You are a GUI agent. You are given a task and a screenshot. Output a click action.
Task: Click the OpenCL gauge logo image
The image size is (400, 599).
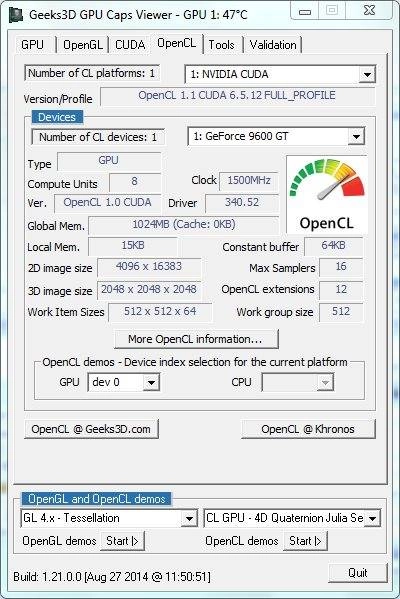point(327,194)
